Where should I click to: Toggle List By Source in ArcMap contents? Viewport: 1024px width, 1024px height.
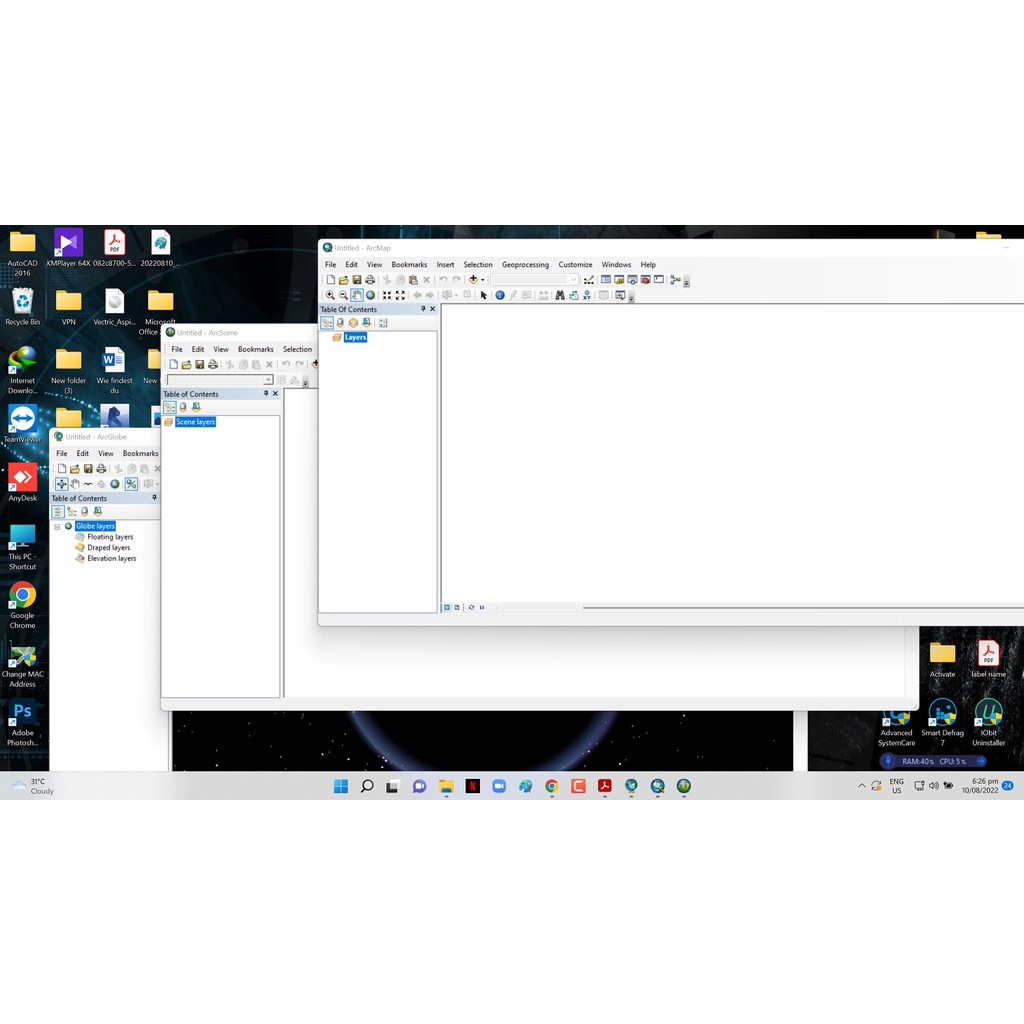tap(340, 323)
